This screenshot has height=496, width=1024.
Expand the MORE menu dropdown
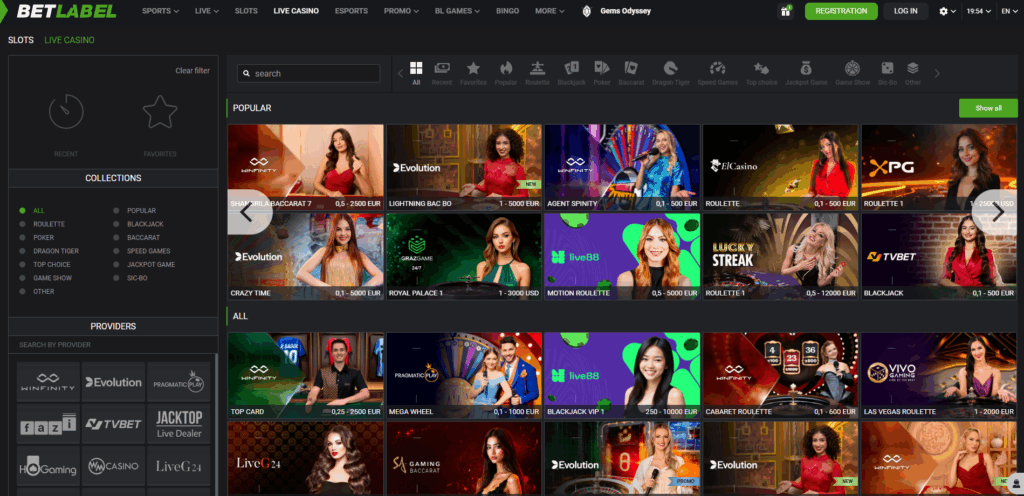click(x=549, y=11)
